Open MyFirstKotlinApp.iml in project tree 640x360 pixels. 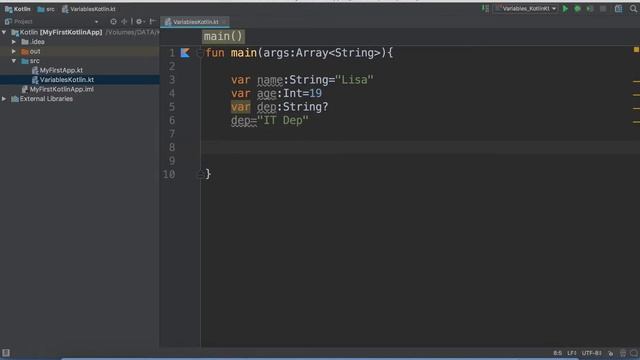click(58, 89)
